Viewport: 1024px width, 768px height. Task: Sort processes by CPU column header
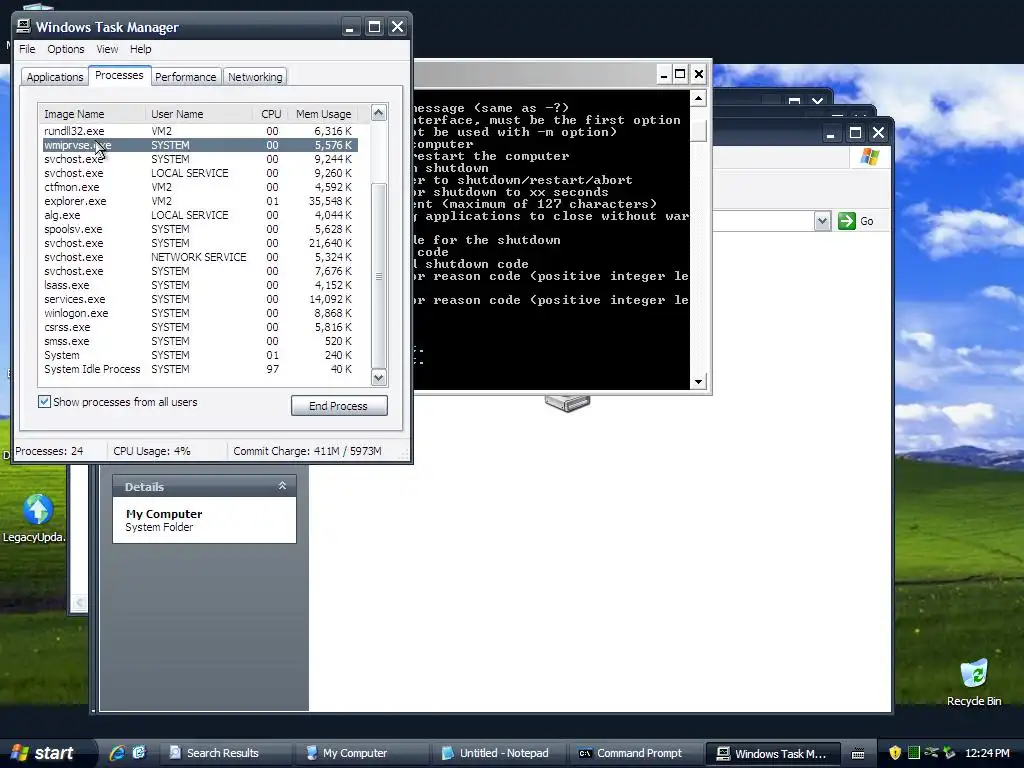[271, 114]
